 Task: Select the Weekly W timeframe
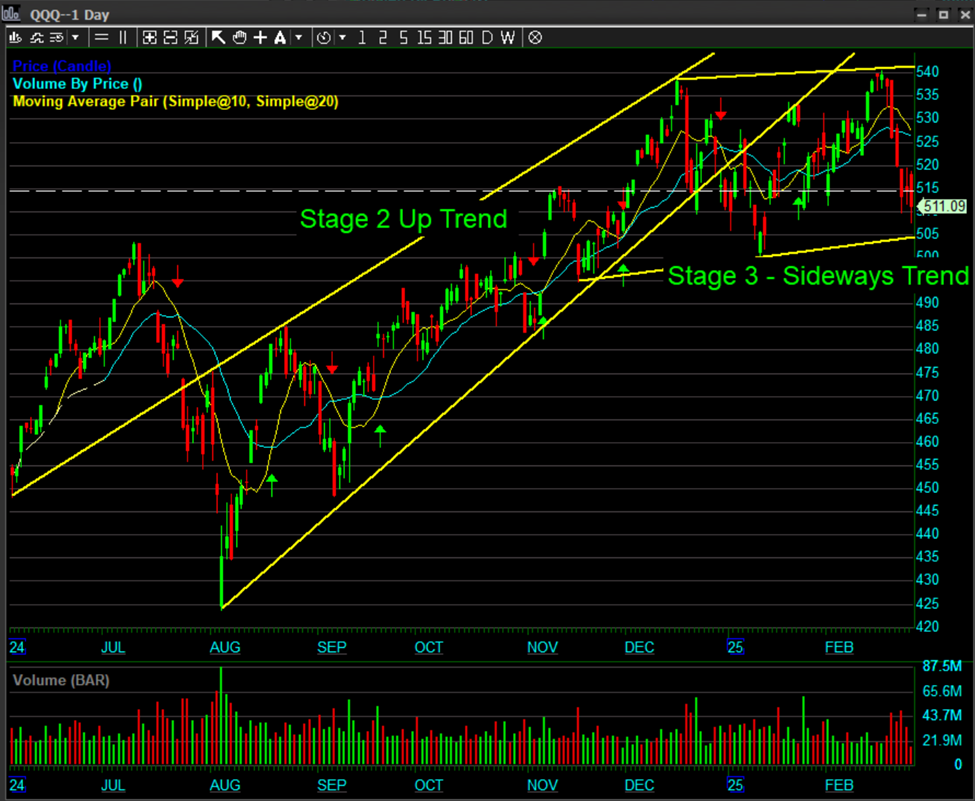507,37
